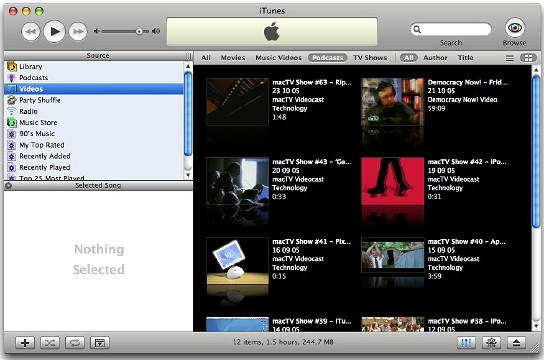Image resolution: width=544 pixels, height=360 pixels.
Task: Switch to the Movies filter
Action: coord(233,58)
